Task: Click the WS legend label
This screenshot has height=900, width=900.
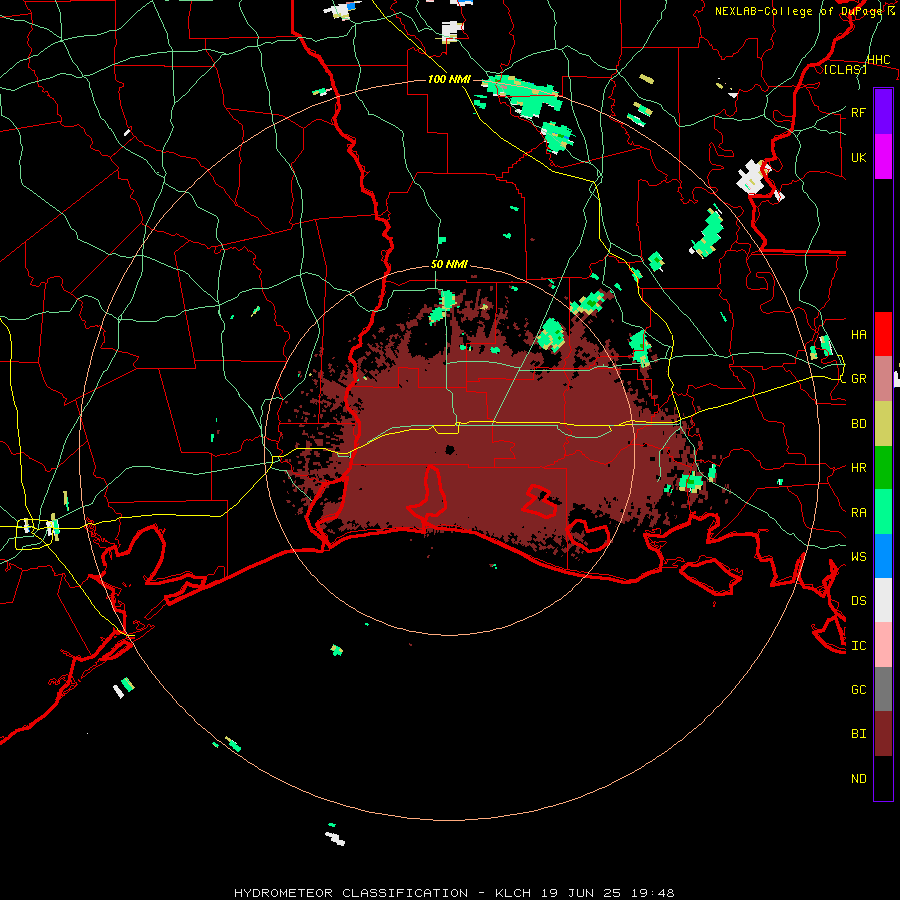Action: pos(858,556)
